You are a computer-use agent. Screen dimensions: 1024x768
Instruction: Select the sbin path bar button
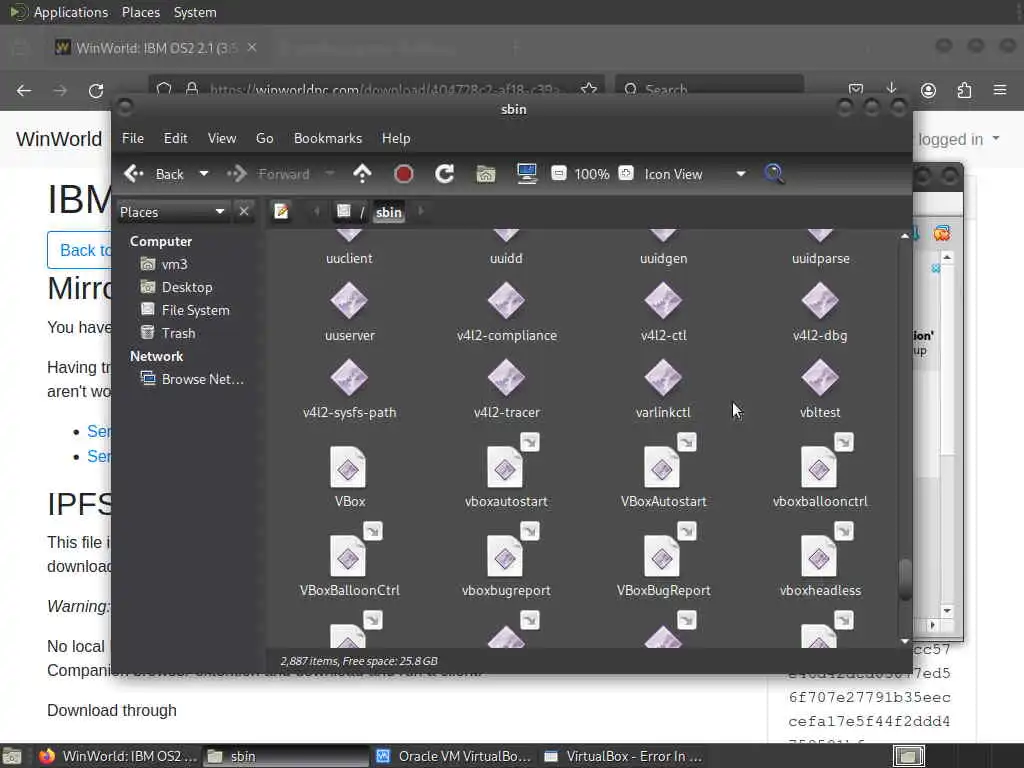(x=389, y=212)
